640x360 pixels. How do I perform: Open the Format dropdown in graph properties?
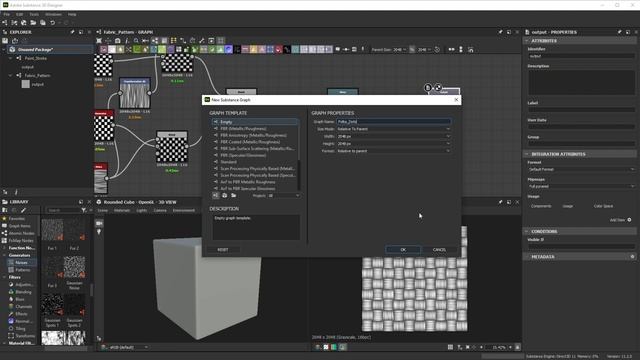(x=393, y=151)
